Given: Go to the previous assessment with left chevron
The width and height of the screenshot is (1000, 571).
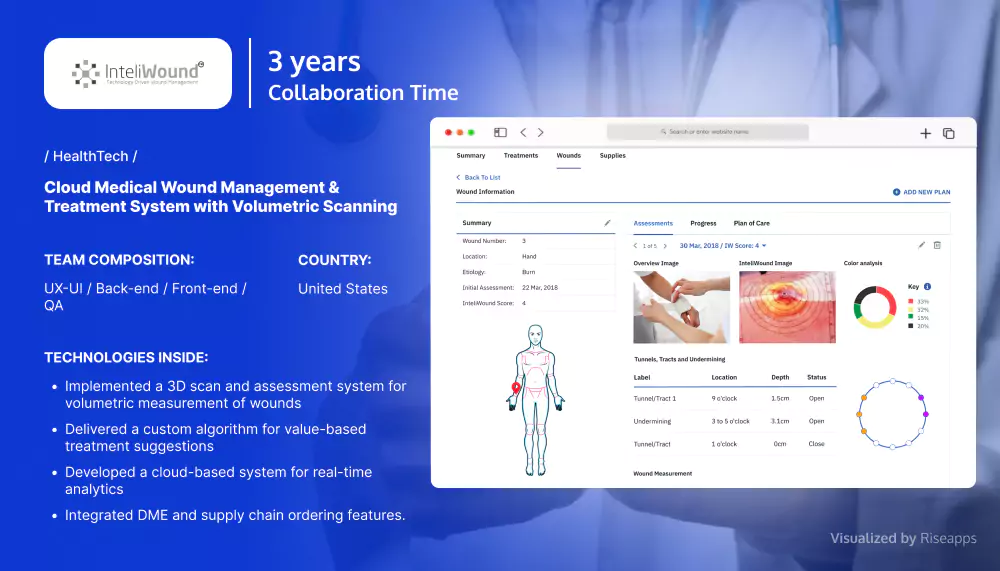Looking at the screenshot, I should point(637,245).
